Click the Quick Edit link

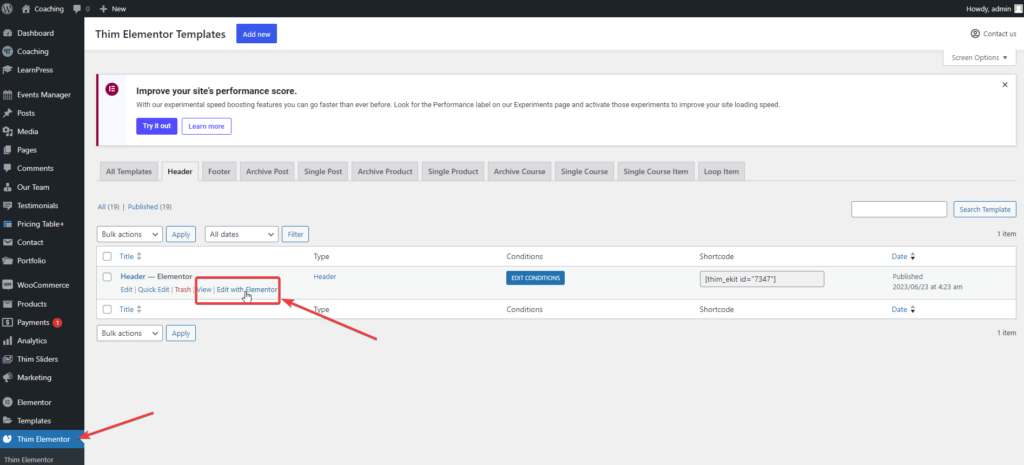153,289
